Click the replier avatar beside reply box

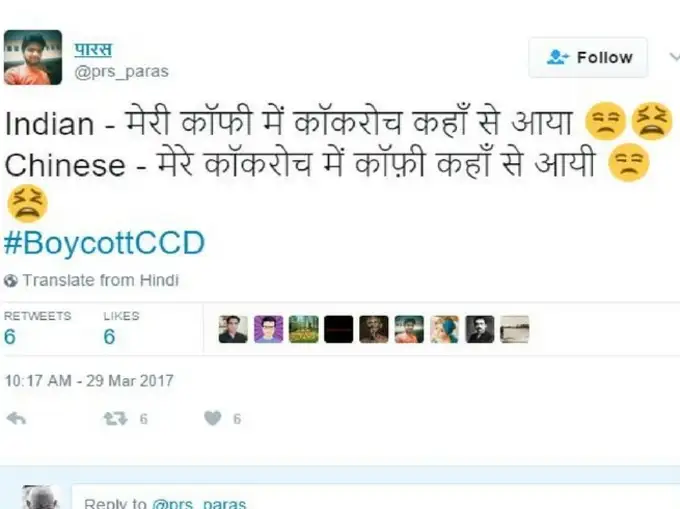(x=41, y=498)
